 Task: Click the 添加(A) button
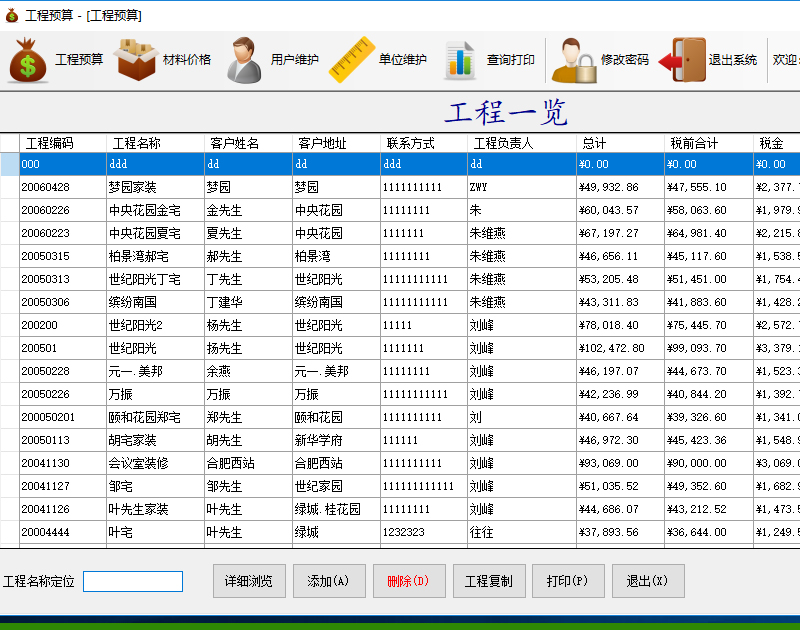click(328, 581)
